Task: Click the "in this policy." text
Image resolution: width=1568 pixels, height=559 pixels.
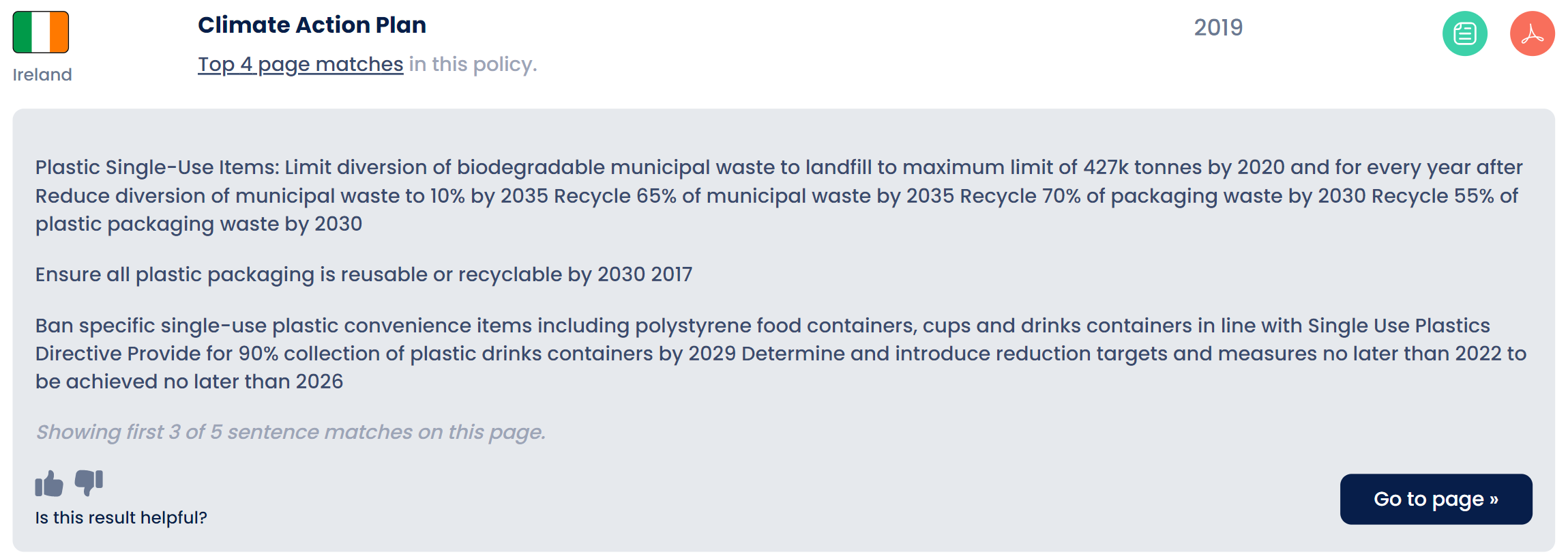Action: click(x=473, y=64)
